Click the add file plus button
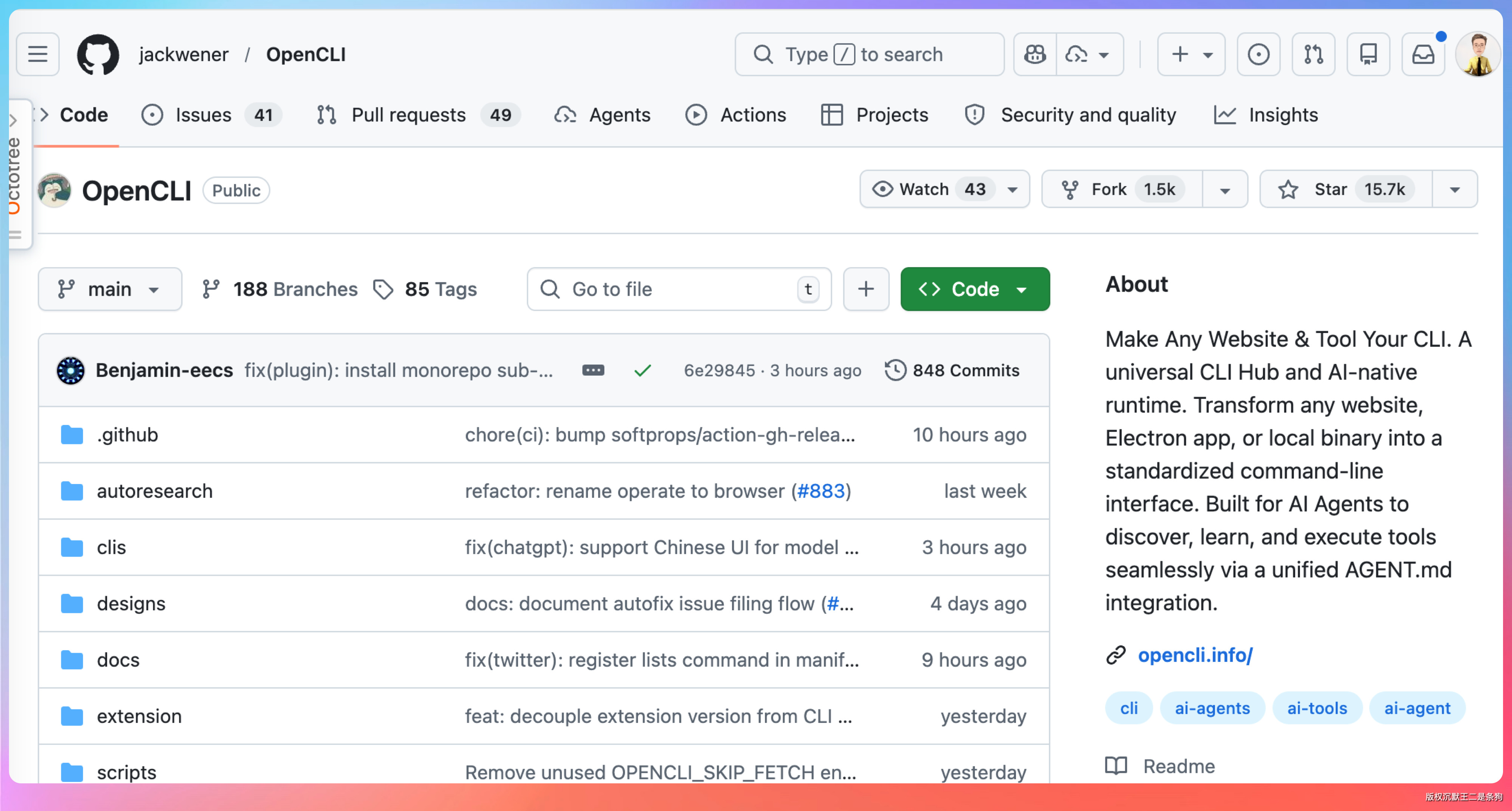This screenshot has height=811, width=1512. point(866,289)
